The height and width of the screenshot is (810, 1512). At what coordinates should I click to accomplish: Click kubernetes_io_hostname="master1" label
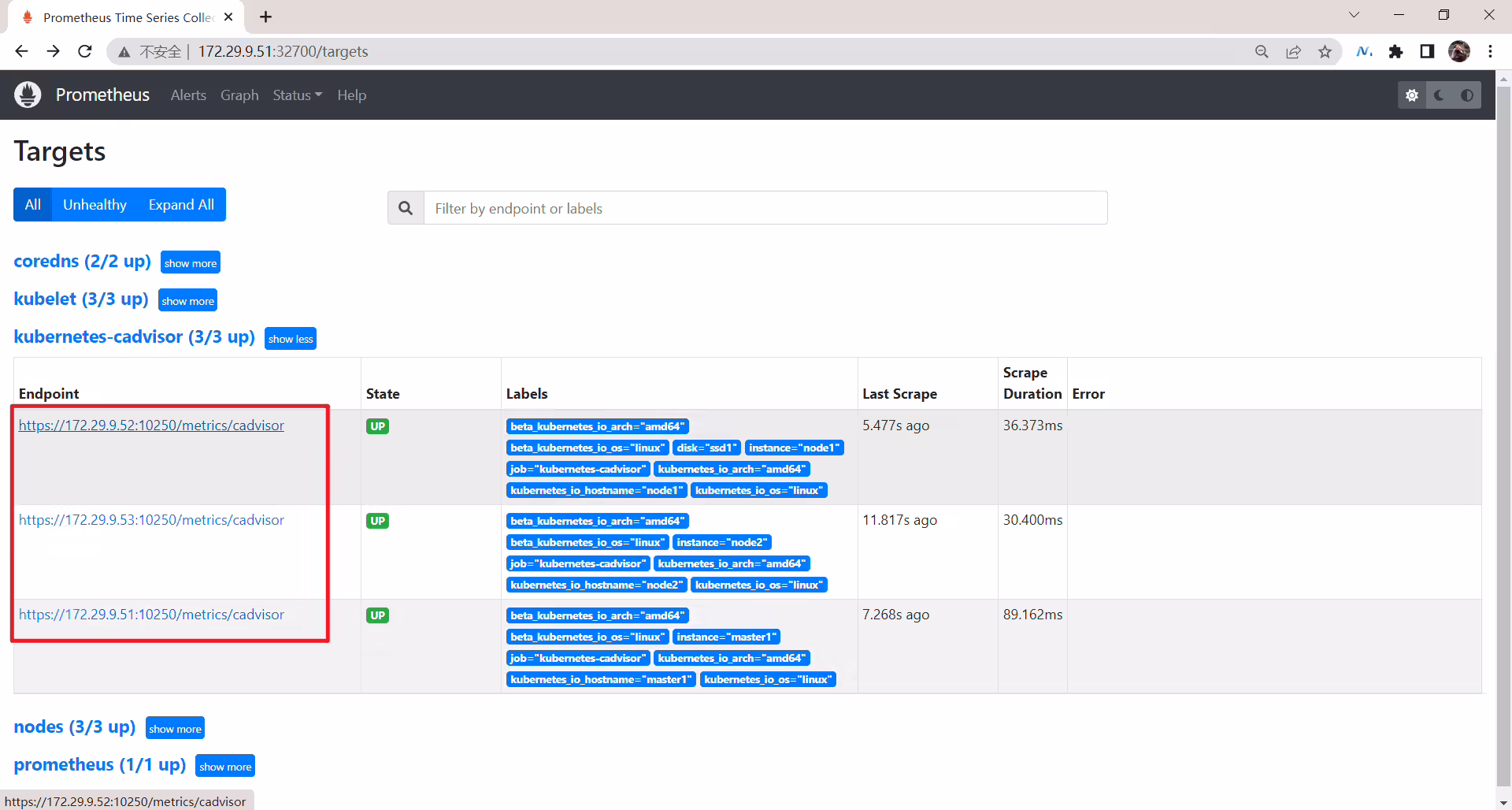point(601,679)
